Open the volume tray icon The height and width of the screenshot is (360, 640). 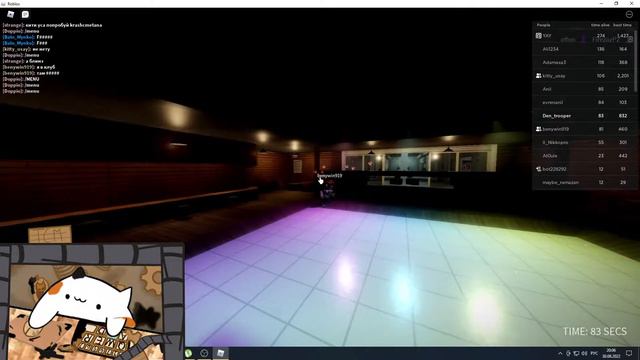pyautogui.click(x=584, y=353)
